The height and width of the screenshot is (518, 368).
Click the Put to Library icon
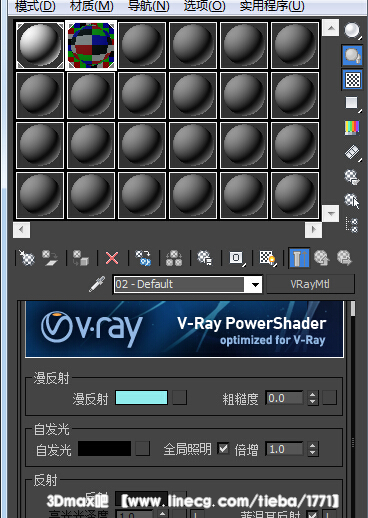[205, 258]
